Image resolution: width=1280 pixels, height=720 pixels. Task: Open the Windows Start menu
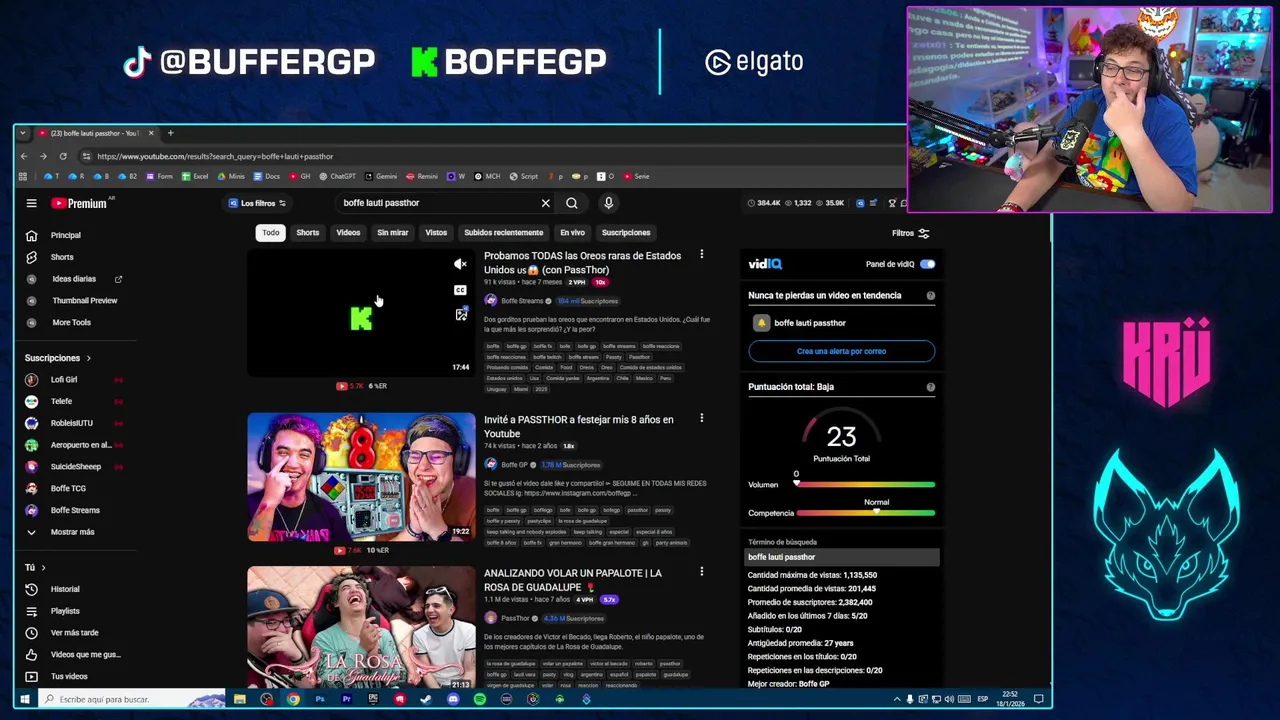pos(24,699)
